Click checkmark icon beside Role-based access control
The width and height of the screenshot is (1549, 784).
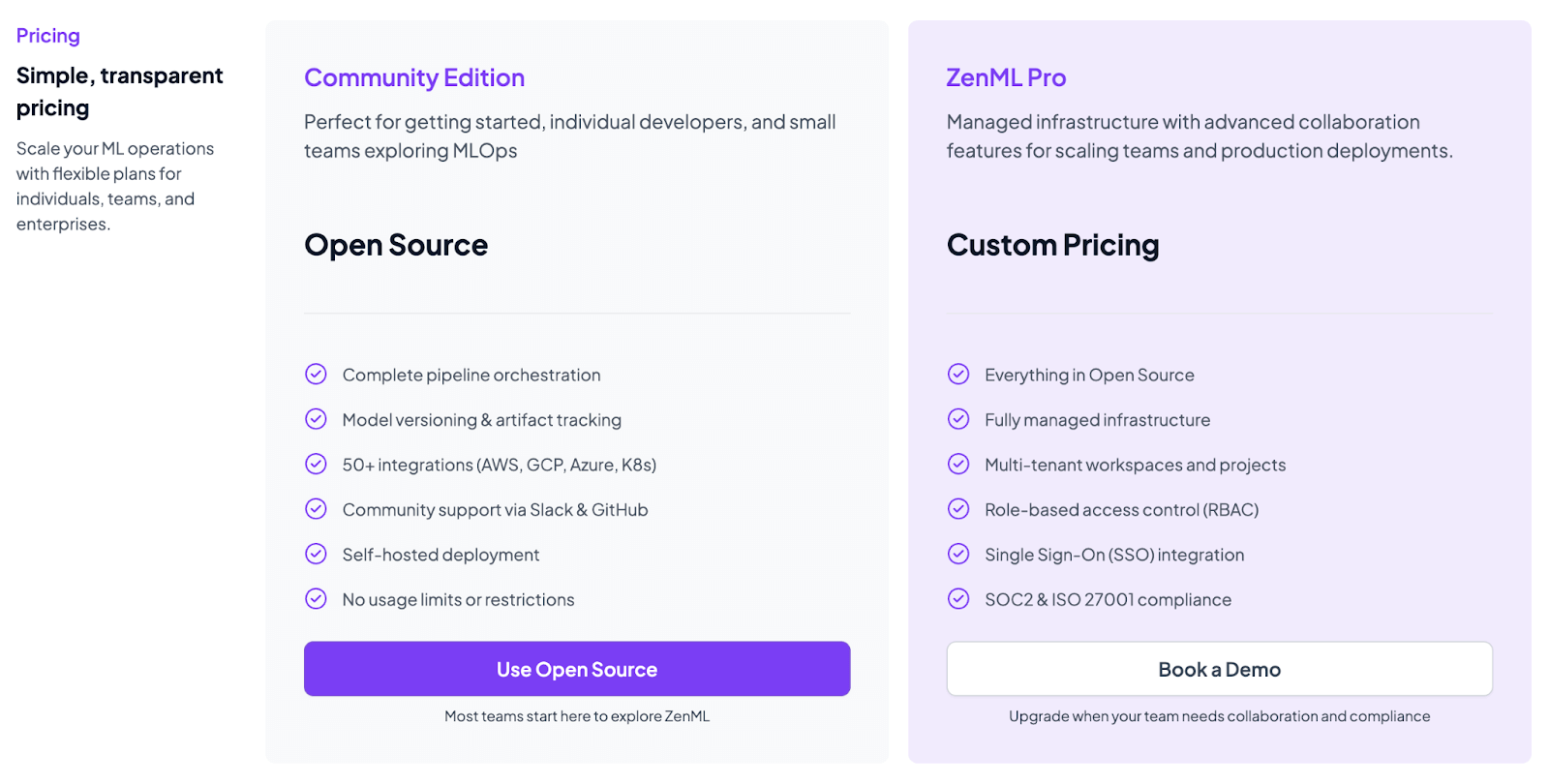coord(958,509)
